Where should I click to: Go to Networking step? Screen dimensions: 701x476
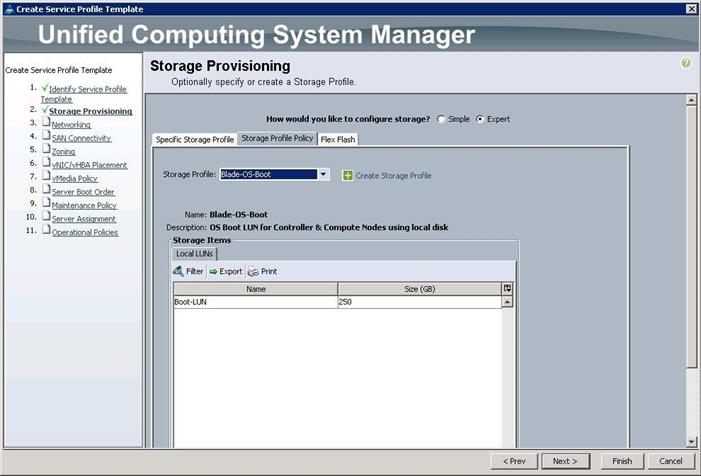71,125
